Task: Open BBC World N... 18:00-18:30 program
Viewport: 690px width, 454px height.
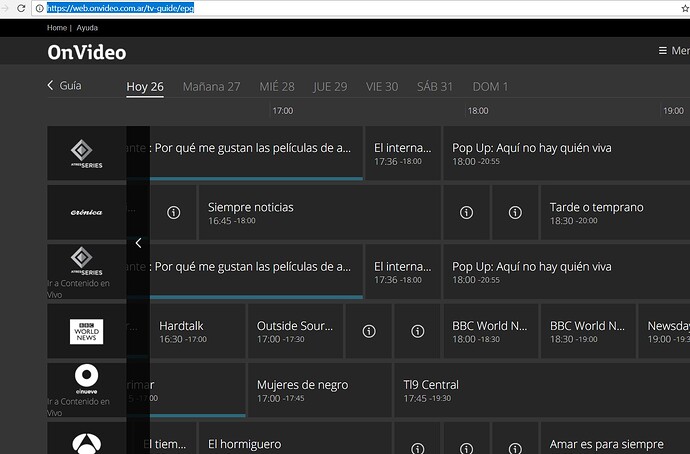Action: 491,331
